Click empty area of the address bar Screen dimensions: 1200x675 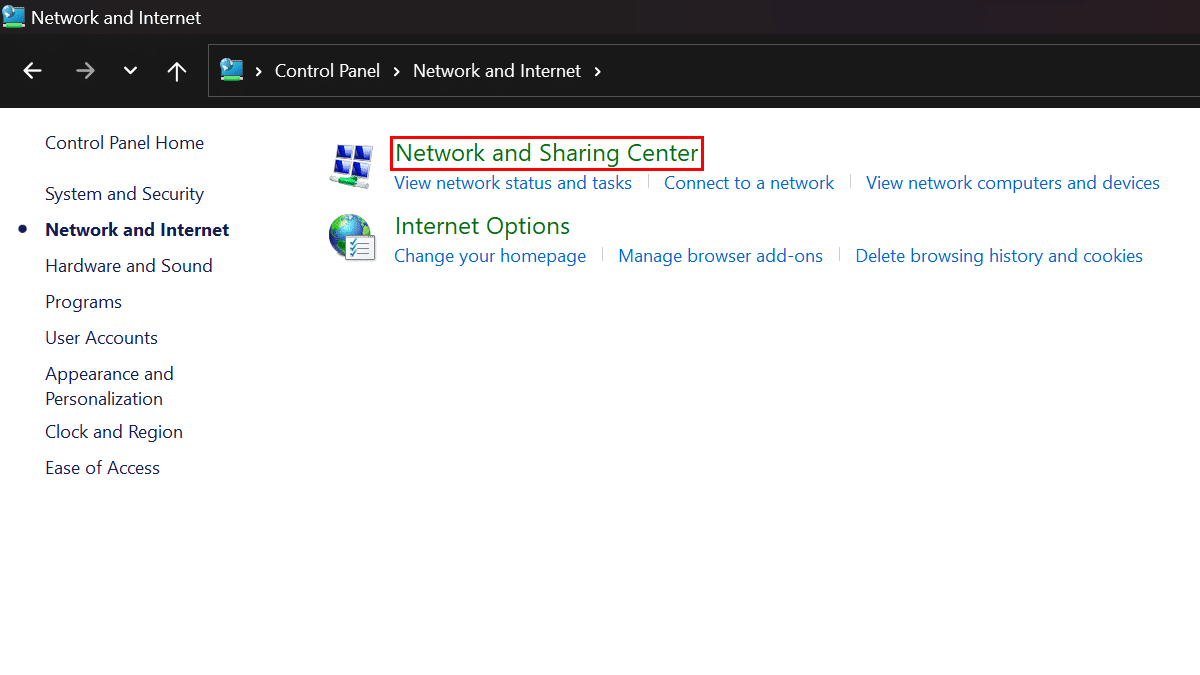coord(900,71)
